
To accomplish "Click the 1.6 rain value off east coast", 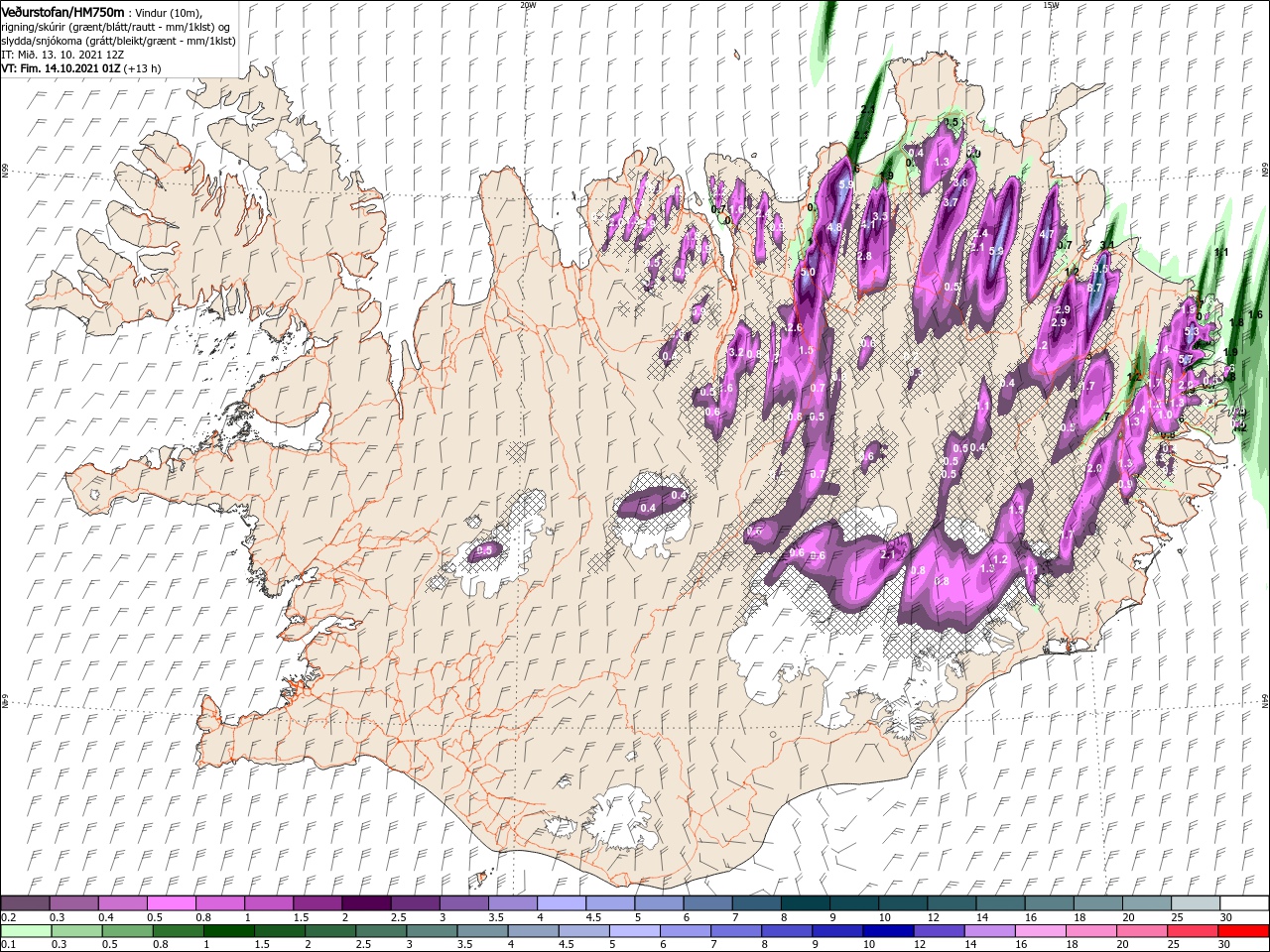I will coord(1255,314).
